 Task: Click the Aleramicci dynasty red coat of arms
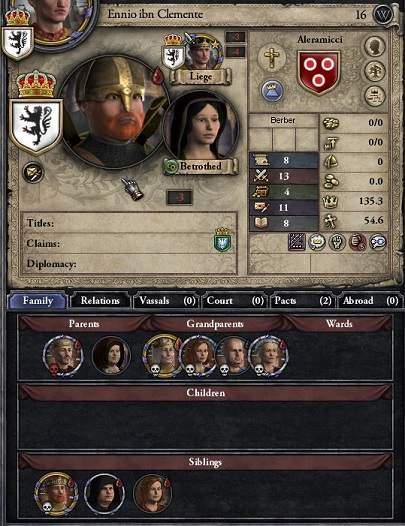319,72
